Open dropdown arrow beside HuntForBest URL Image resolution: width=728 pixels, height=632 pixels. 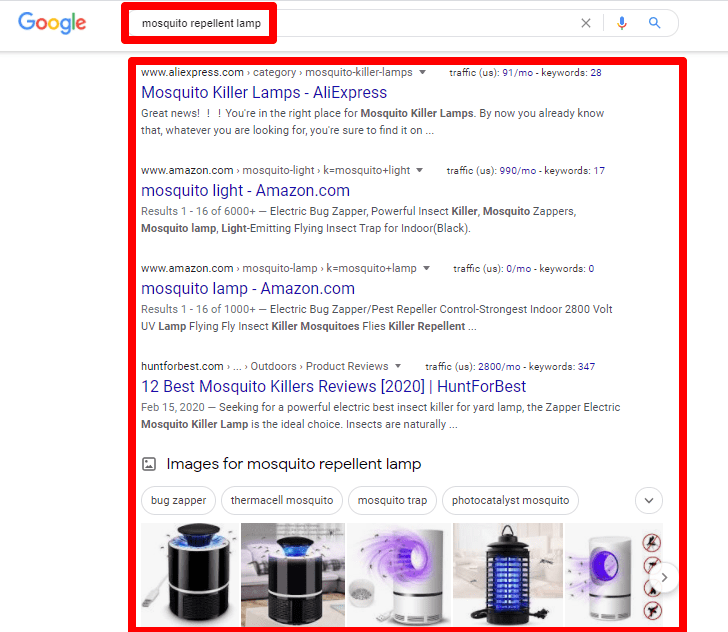coord(398,366)
